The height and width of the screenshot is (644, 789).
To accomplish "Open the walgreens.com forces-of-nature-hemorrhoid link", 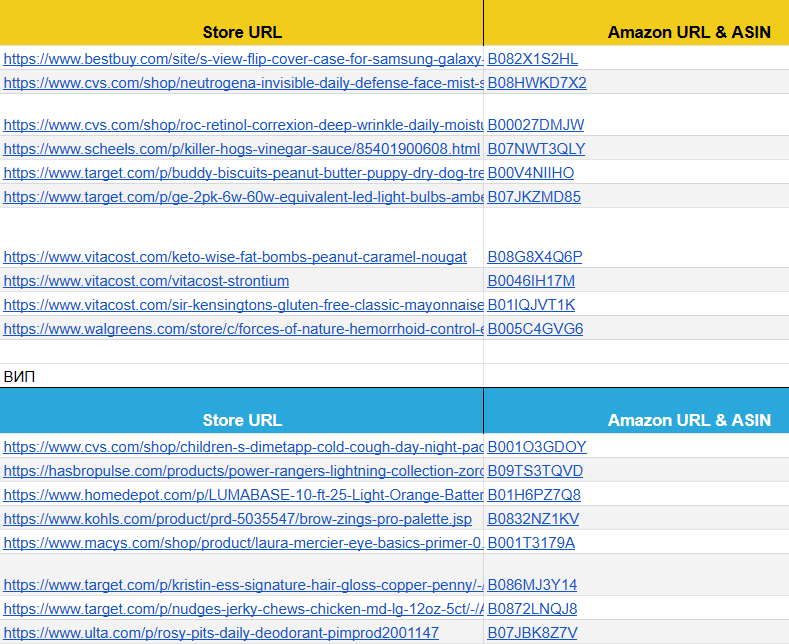I will [x=243, y=329].
